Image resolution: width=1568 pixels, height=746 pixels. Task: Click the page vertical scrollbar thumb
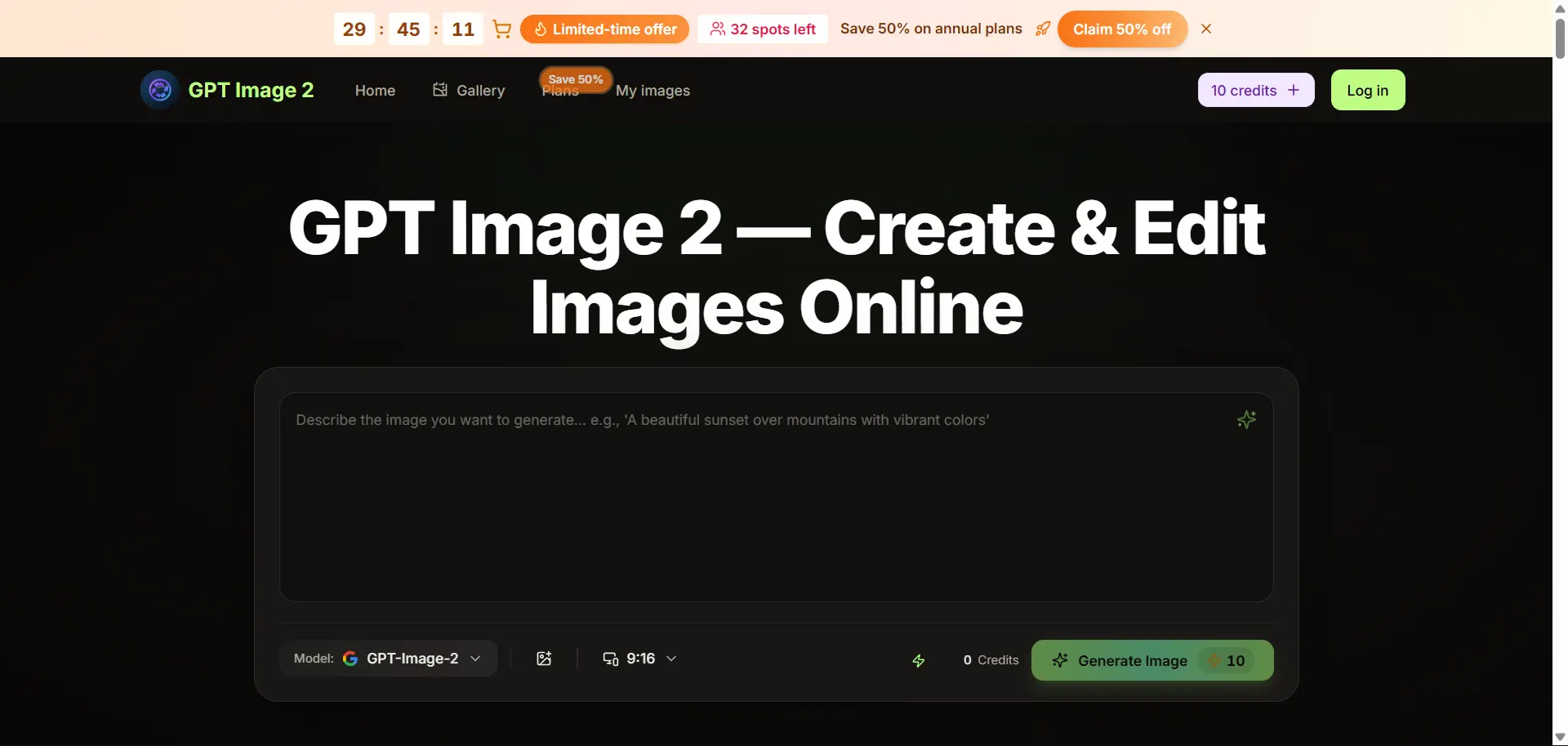(x=1560, y=38)
